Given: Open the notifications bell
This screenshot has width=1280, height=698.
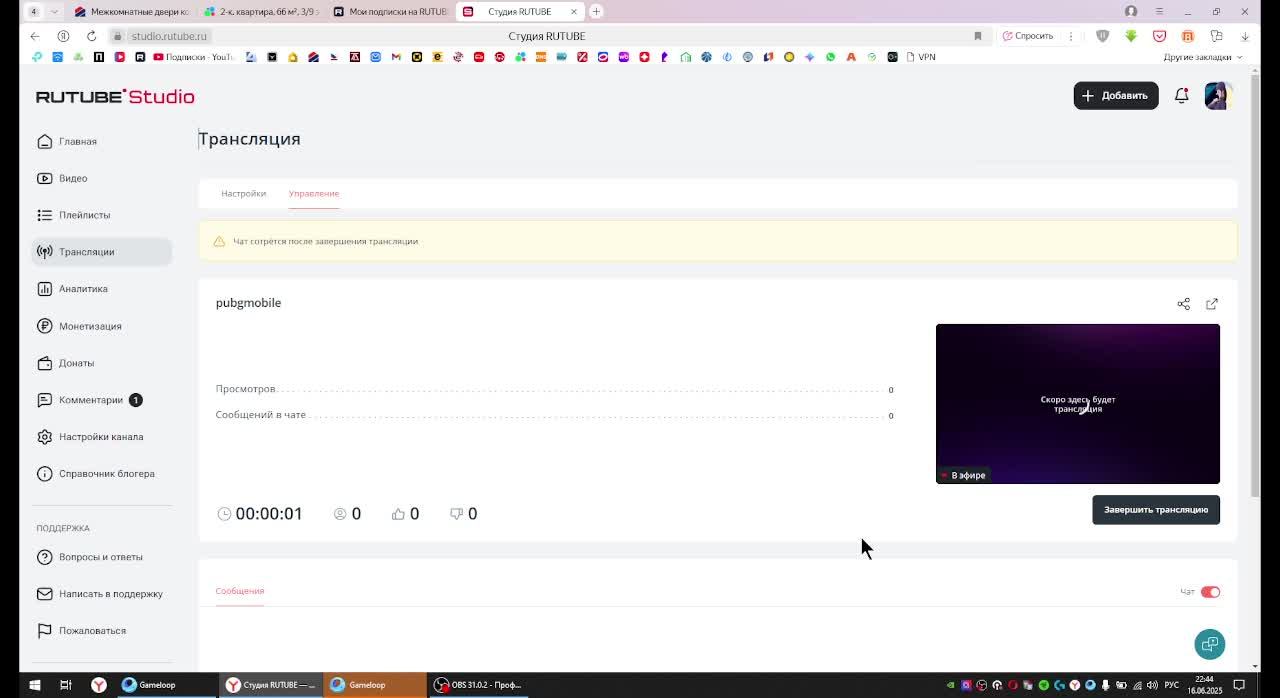Looking at the screenshot, I should point(1181,96).
